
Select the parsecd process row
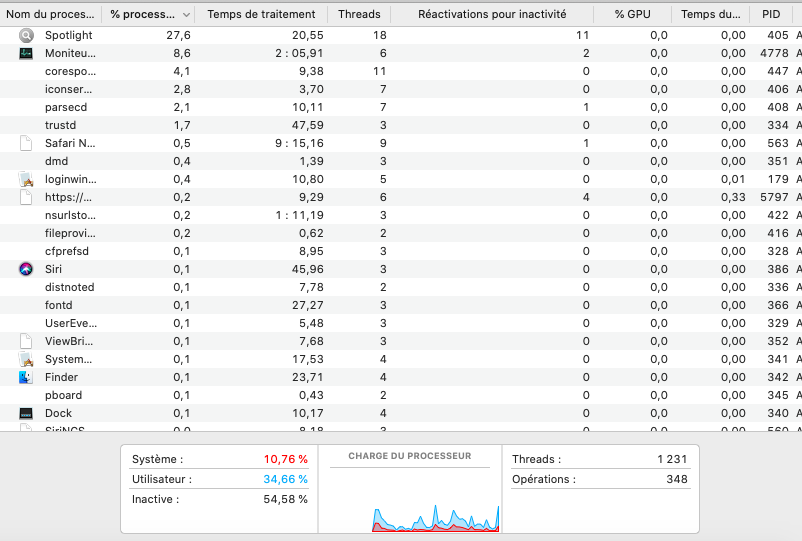(x=401, y=107)
